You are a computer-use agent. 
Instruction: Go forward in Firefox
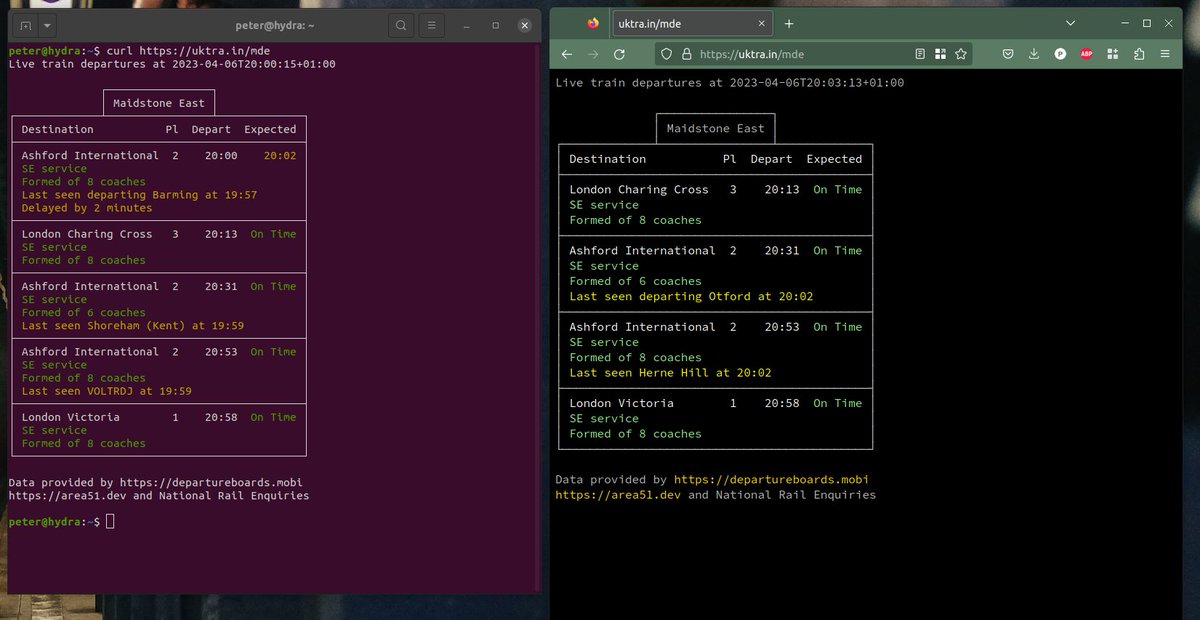593,54
